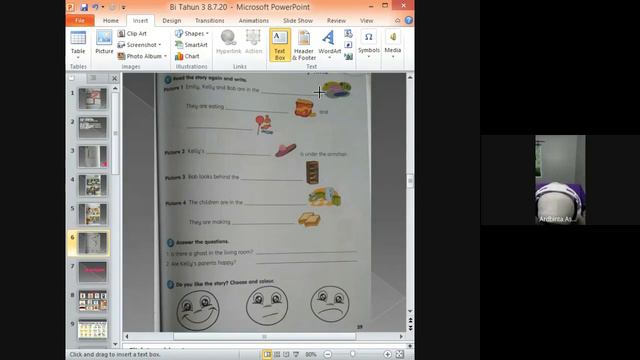Open the Animations ribbon tab
The image size is (640, 360).
pyautogui.click(x=253, y=20)
